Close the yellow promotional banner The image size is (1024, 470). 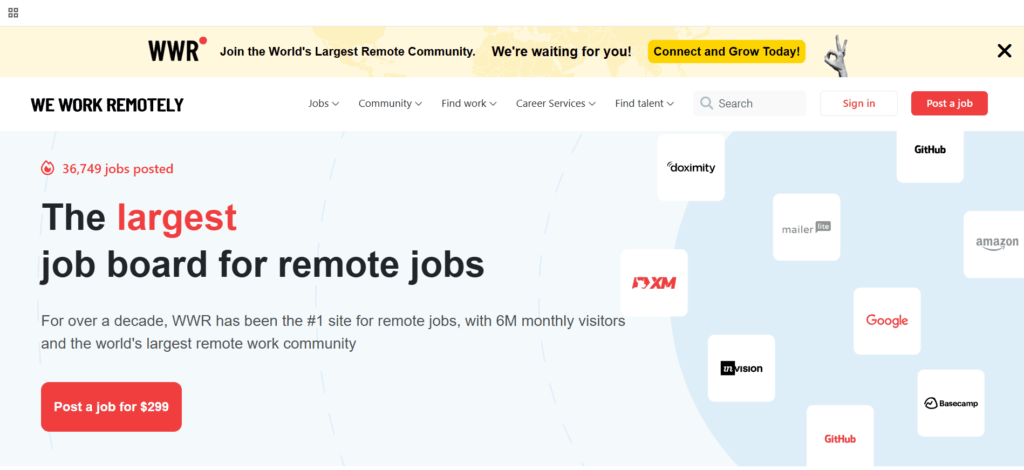pos(1004,51)
